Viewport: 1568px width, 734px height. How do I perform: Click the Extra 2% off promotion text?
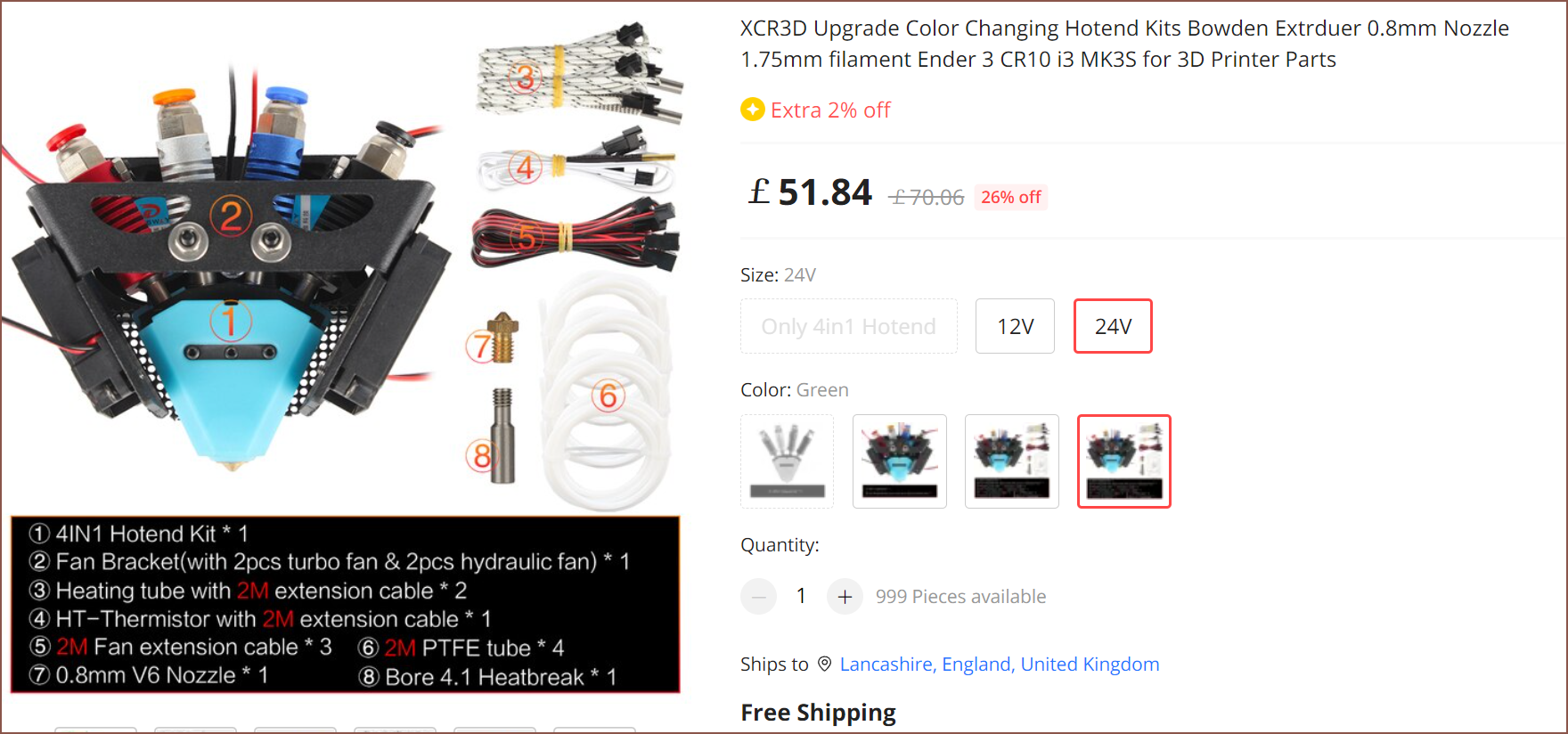(x=830, y=110)
